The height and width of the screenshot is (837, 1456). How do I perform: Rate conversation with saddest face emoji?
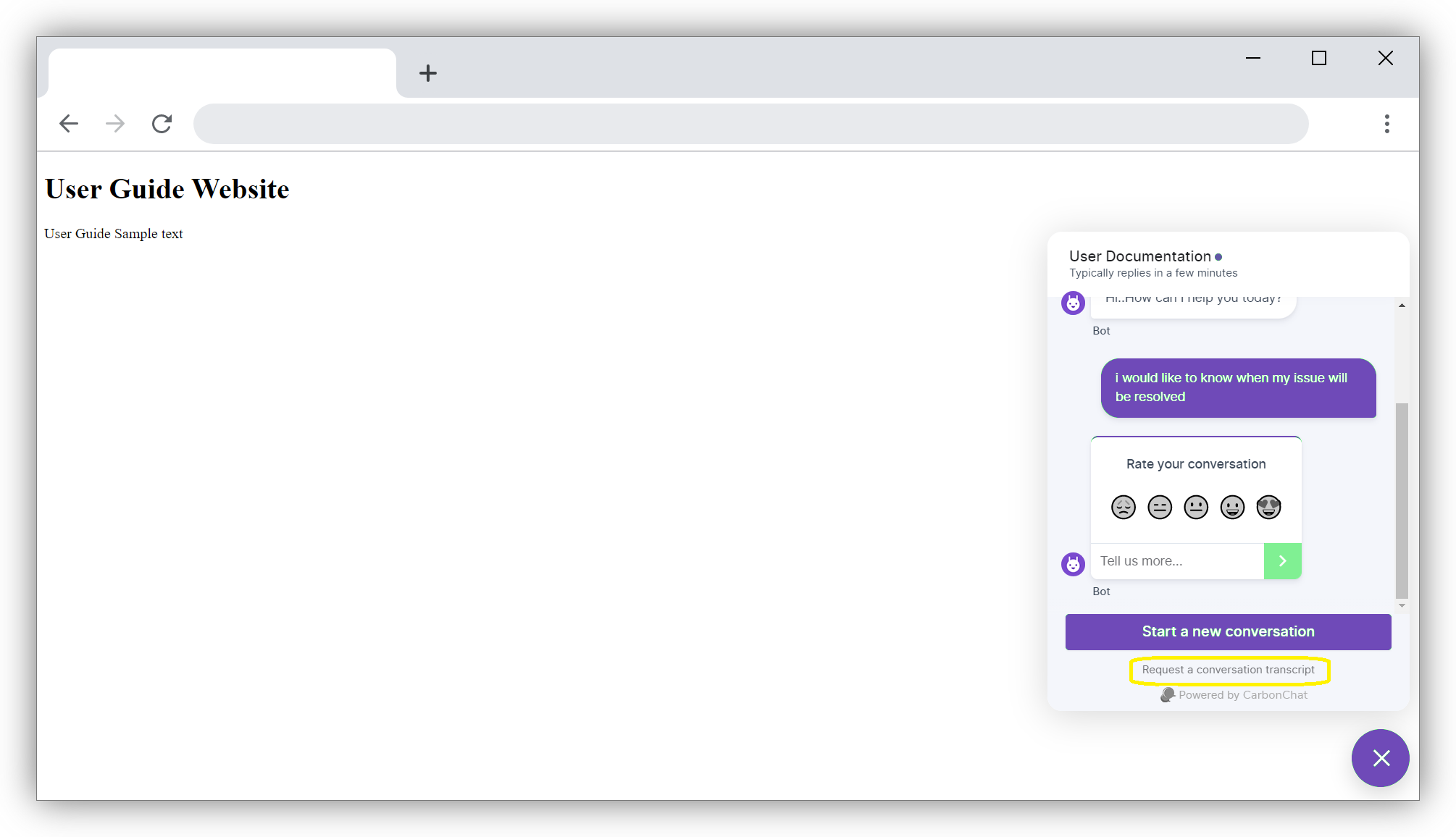pyautogui.click(x=1124, y=507)
